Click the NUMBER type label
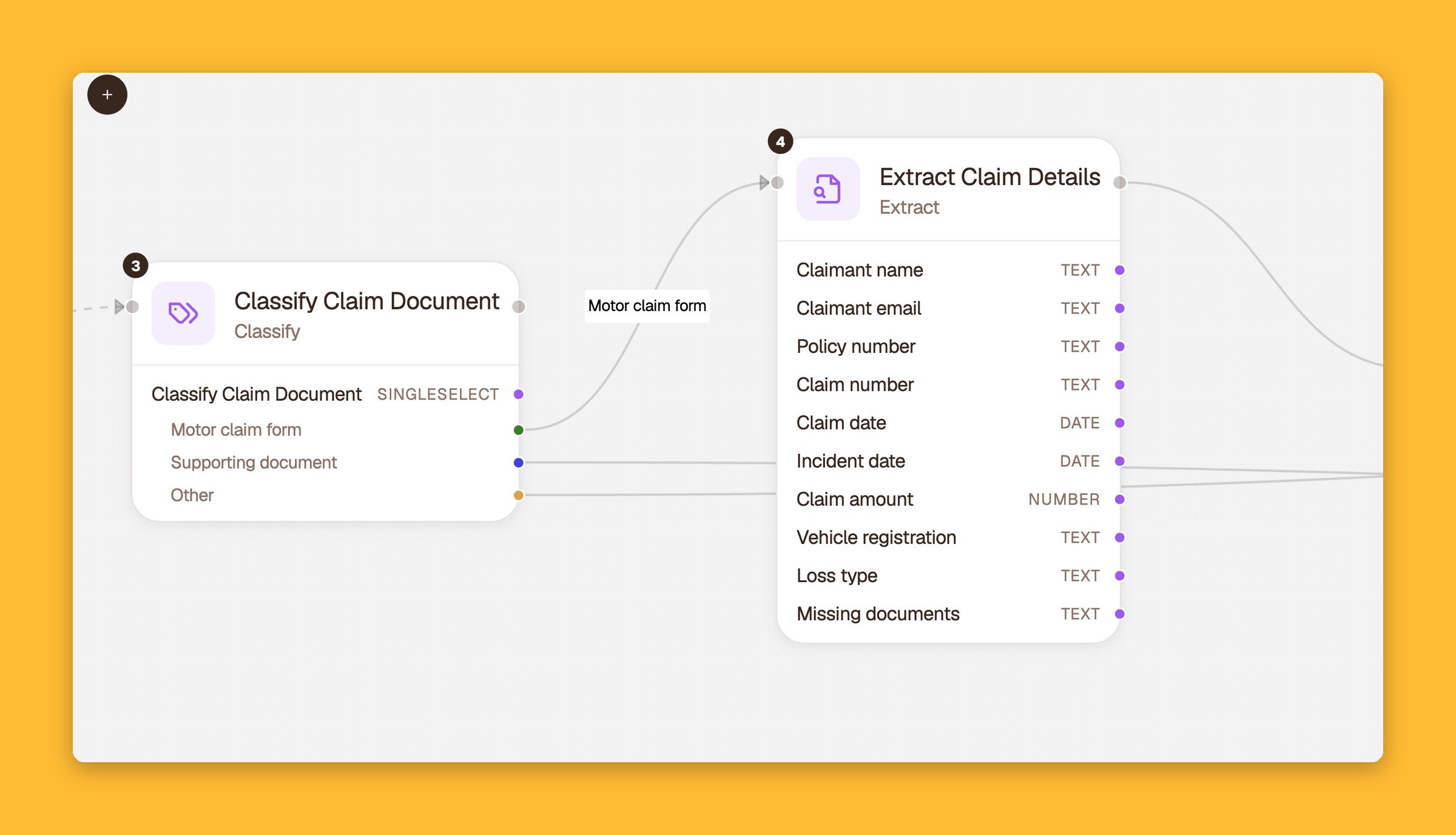This screenshot has height=835, width=1456. [1064, 499]
